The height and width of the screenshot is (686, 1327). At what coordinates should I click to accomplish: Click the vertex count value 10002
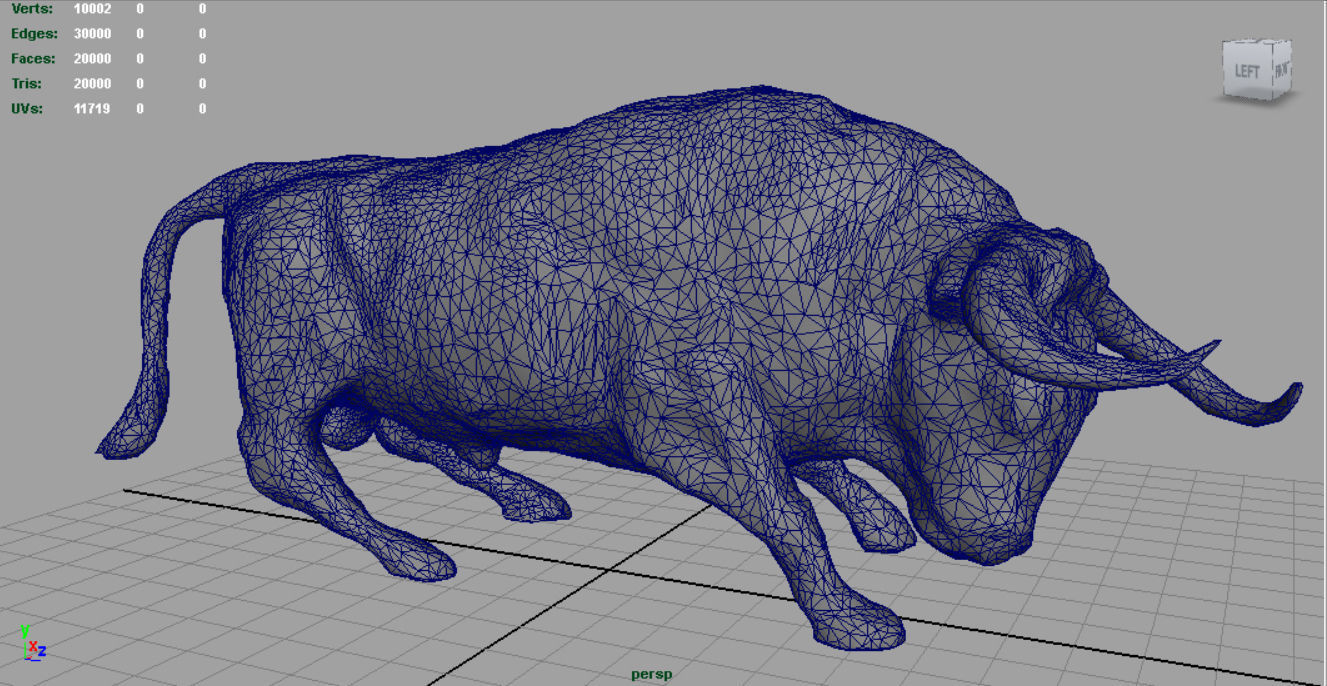pos(92,9)
